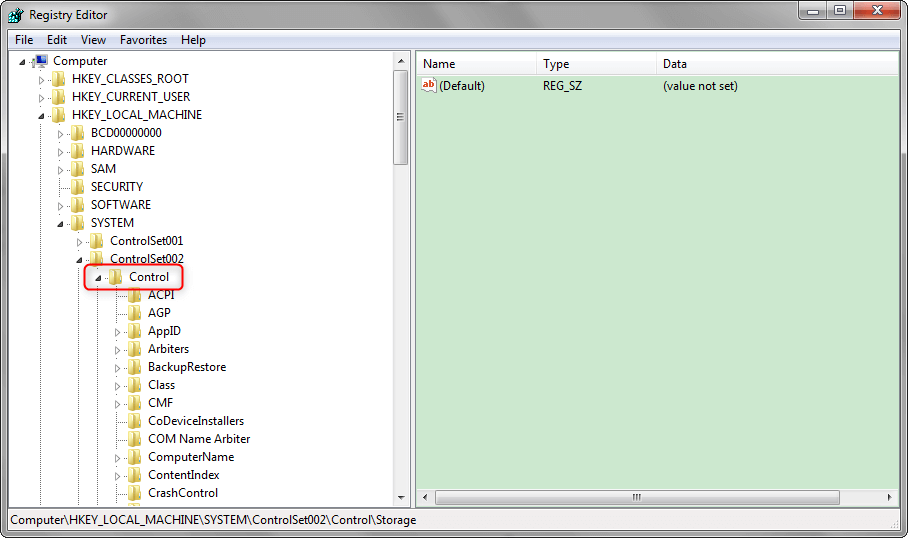Click the ACPI key folder icon

tap(135, 295)
